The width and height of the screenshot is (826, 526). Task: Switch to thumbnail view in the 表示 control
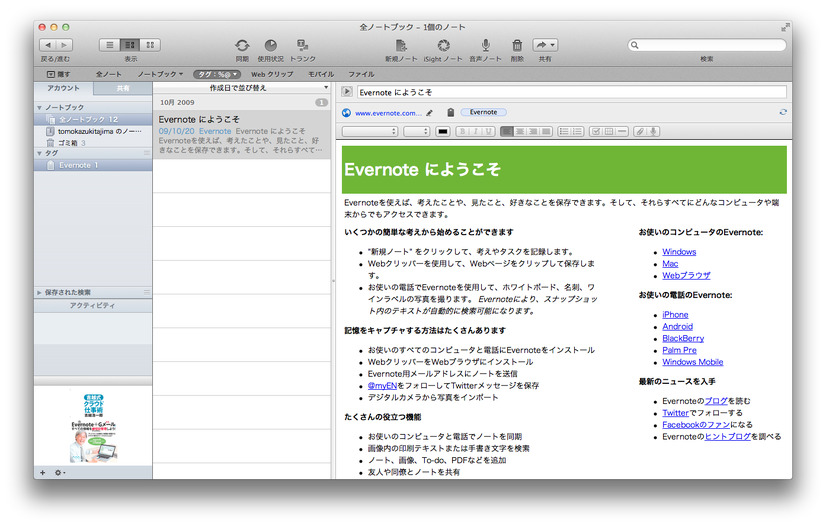coord(150,45)
